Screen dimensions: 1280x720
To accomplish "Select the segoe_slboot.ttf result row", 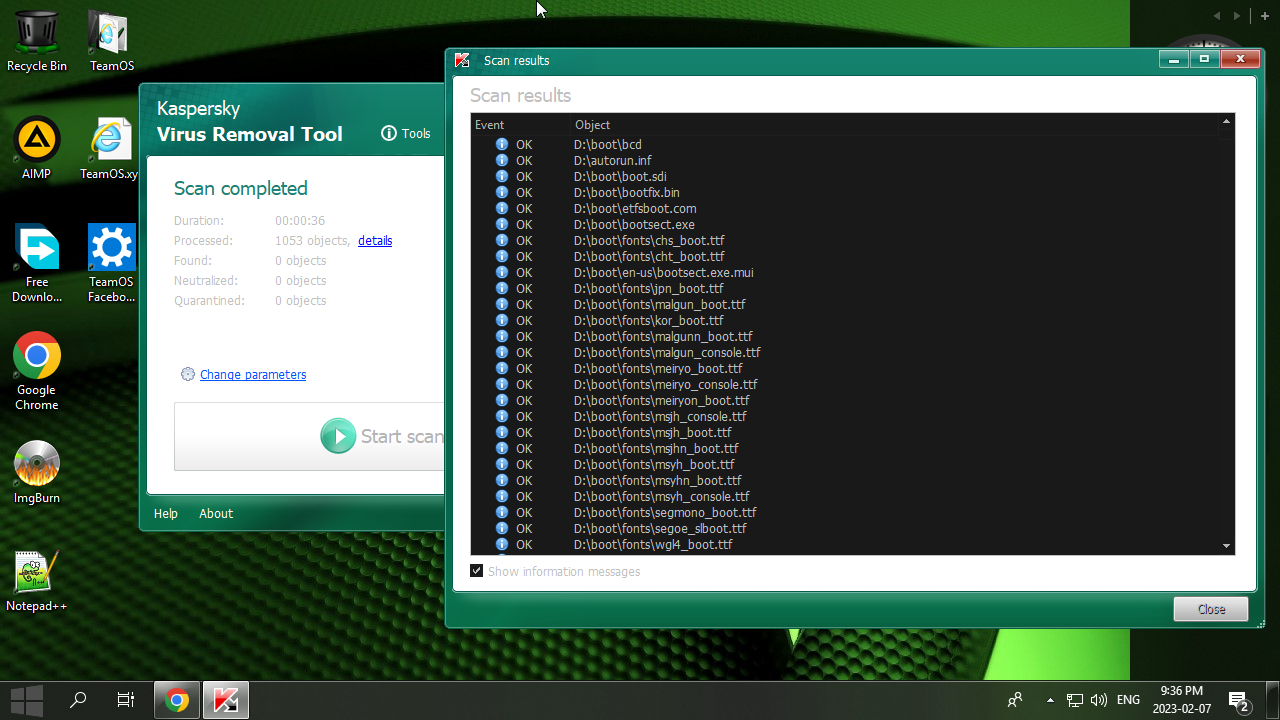I will pos(846,528).
